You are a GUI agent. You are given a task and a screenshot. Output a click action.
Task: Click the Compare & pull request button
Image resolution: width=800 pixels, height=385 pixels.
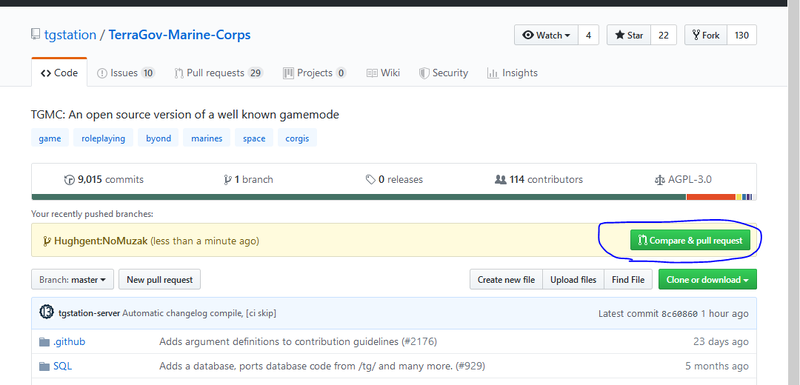point(690,240)
